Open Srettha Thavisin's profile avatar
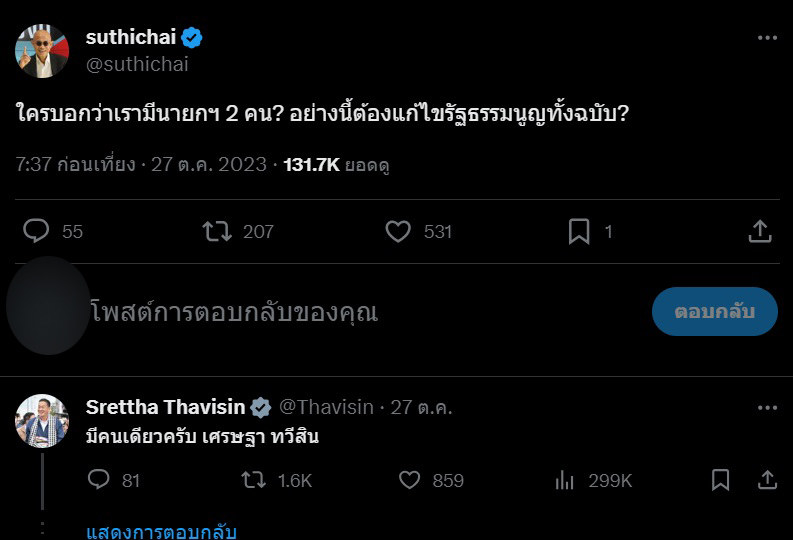 [42, 420]
